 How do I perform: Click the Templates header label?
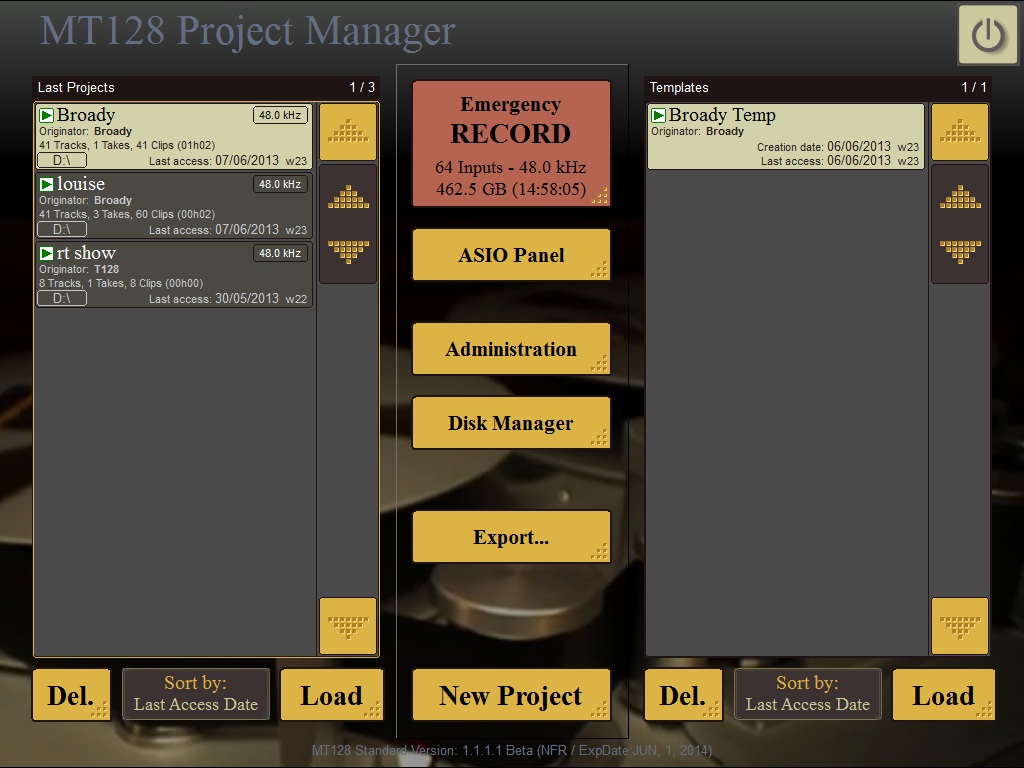point(679,88)
